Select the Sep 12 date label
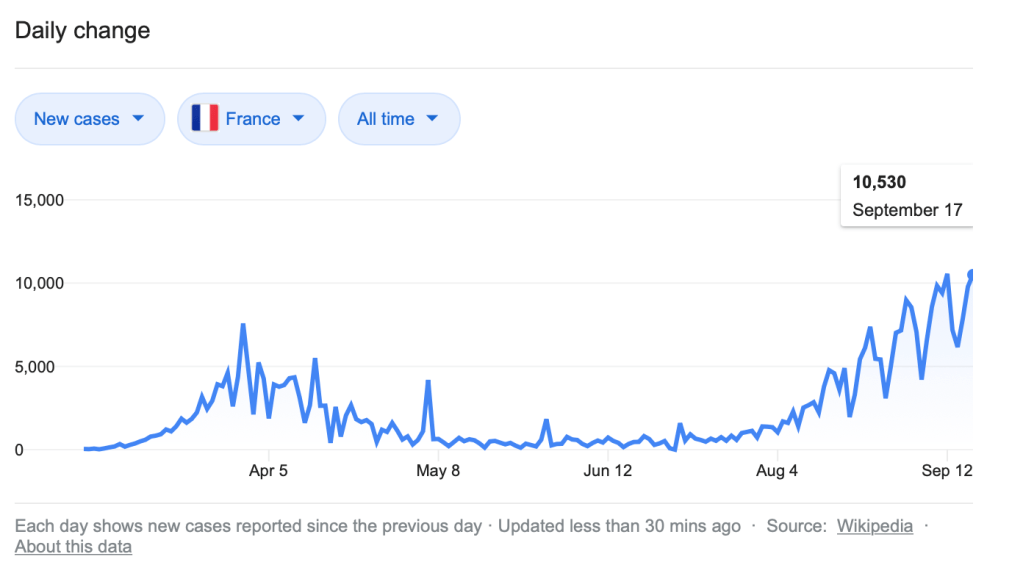The height and width of the screenshot is (576, 1023). click(x=947, y=470)
